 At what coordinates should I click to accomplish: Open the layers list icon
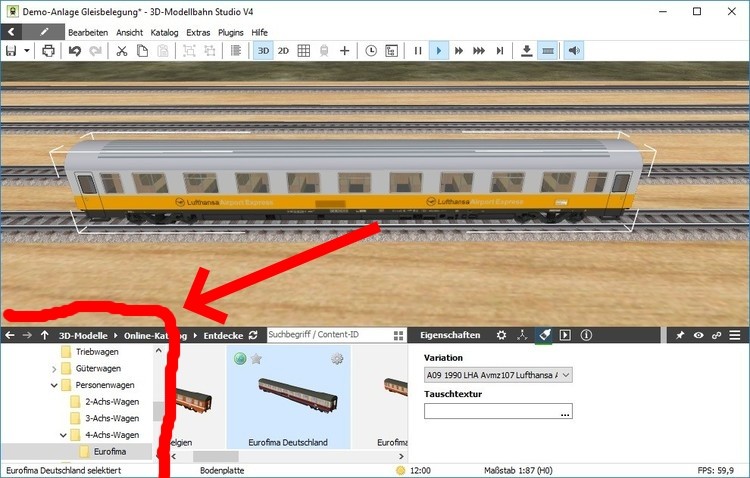[236, 51]
